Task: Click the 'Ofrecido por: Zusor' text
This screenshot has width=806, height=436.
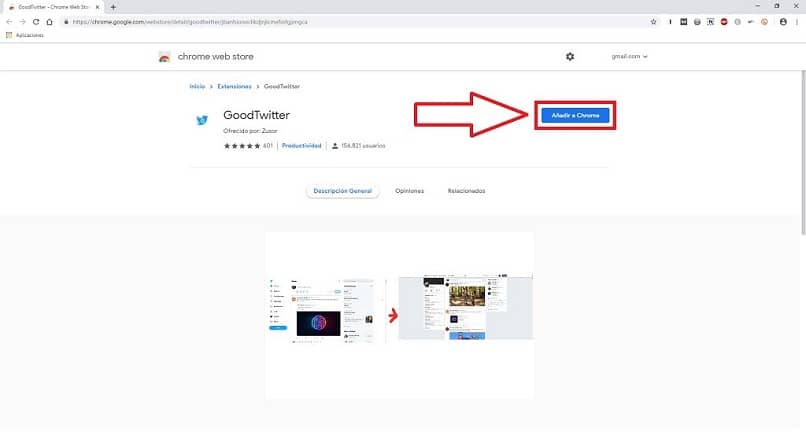Action: click(250, 131)
